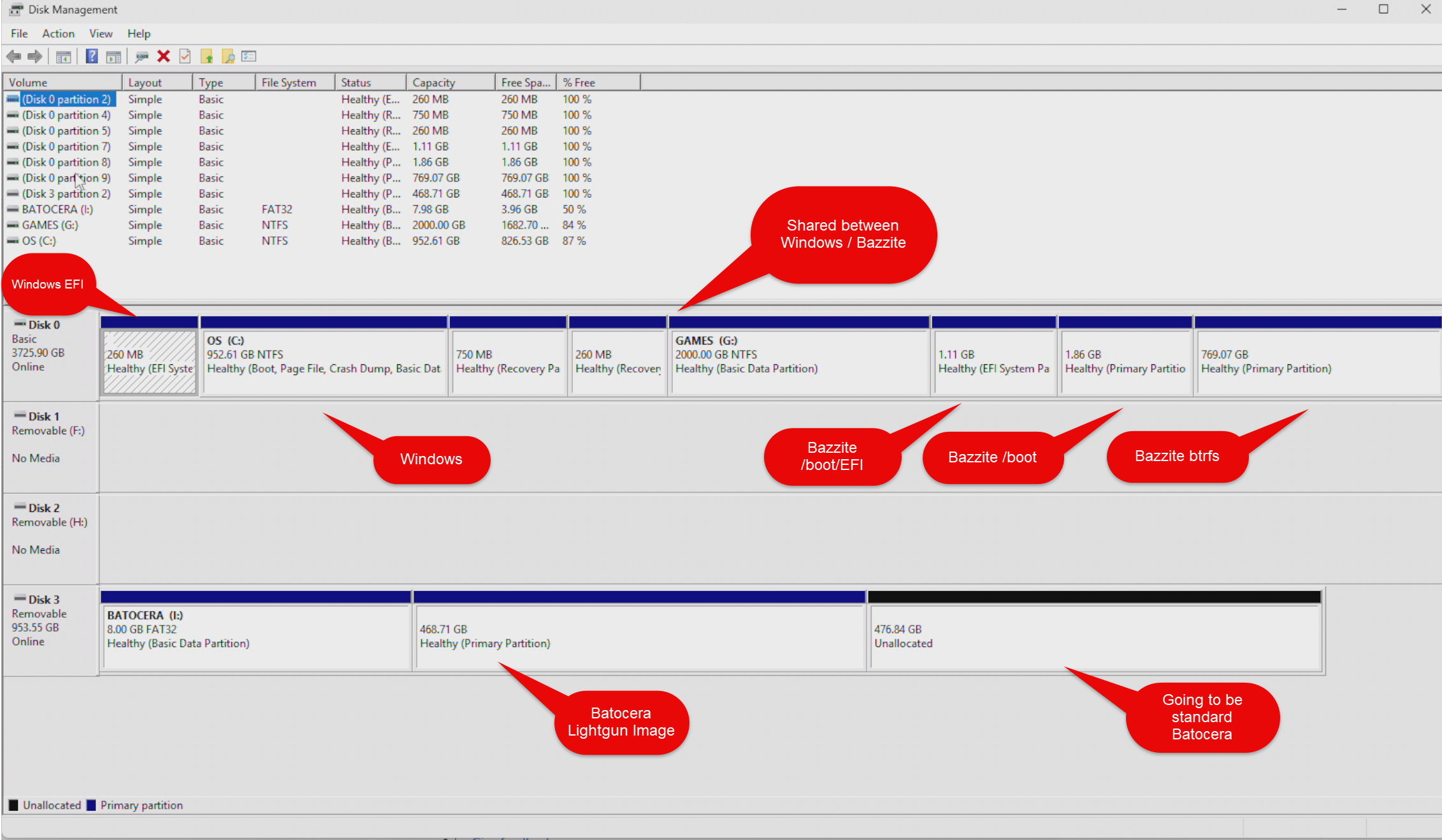Click the Show/Hide Console Tree icon
The height and width of the screenshot is (840, 1442).
pyautogui.click(x=63, y=57)
